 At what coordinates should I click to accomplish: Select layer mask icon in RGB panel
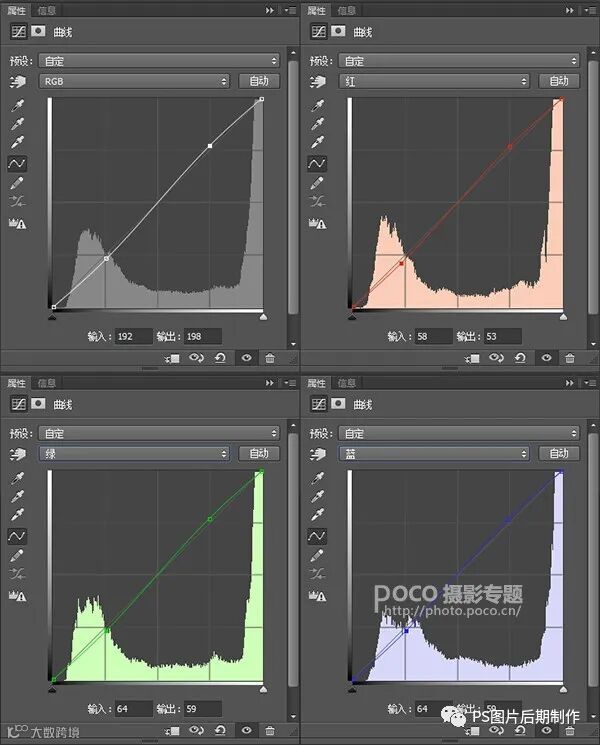38,31
